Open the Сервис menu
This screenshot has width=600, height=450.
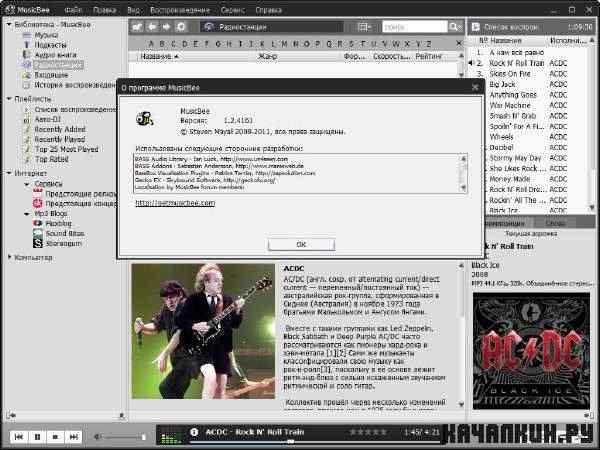coord(233,10)
